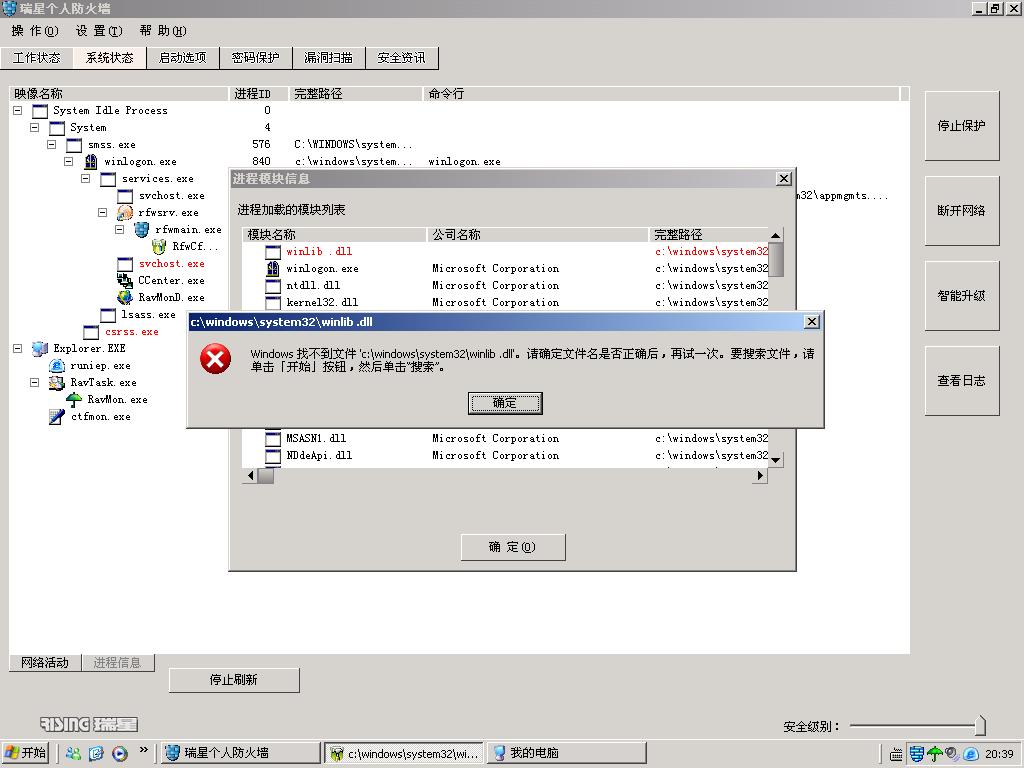This screenshot has width=1024, height=768.
Task: Switch to the 启动选项 tab
Action: [x=183, y=57]
